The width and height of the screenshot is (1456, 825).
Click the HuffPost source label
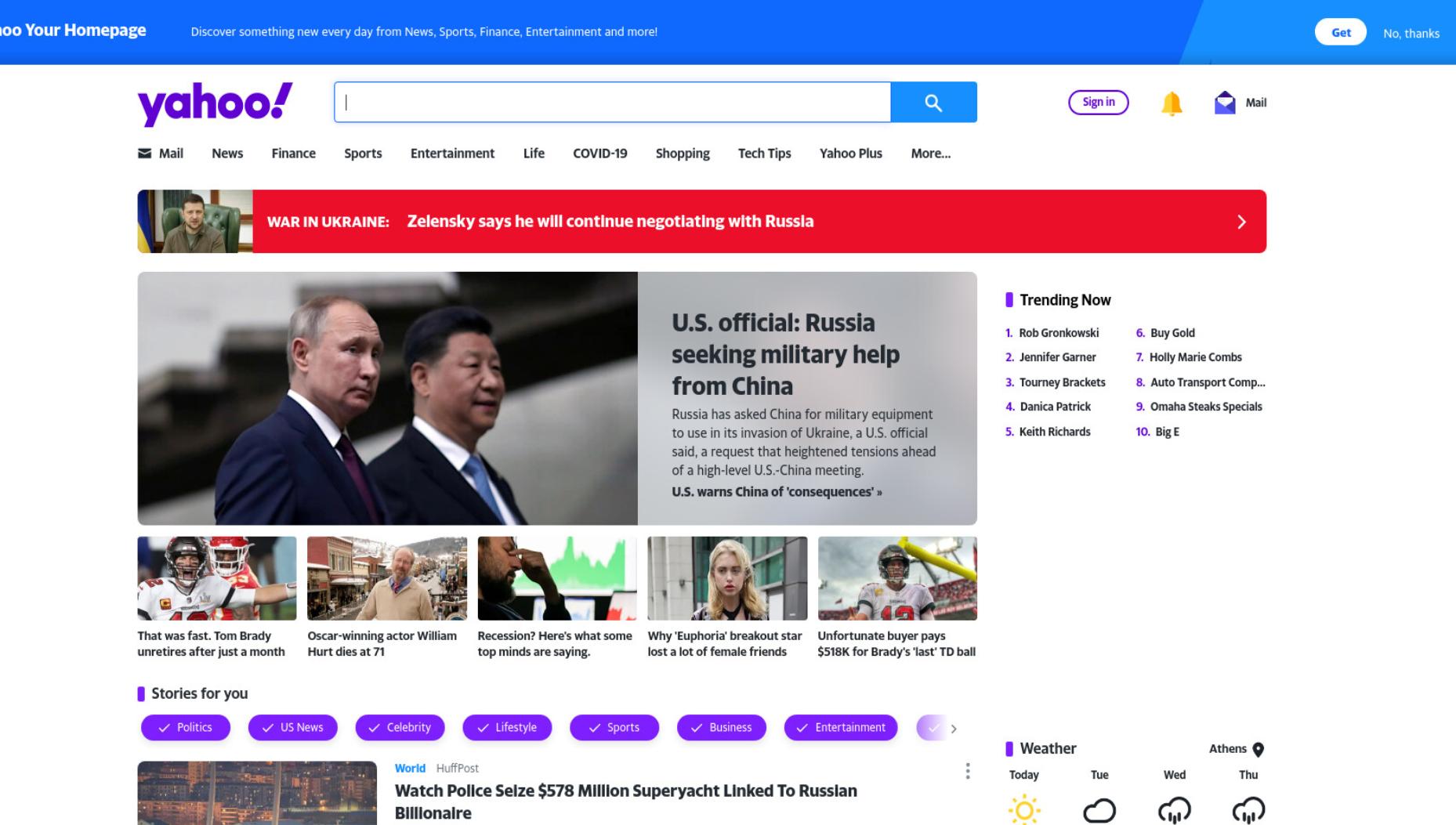tap(457, 769)
